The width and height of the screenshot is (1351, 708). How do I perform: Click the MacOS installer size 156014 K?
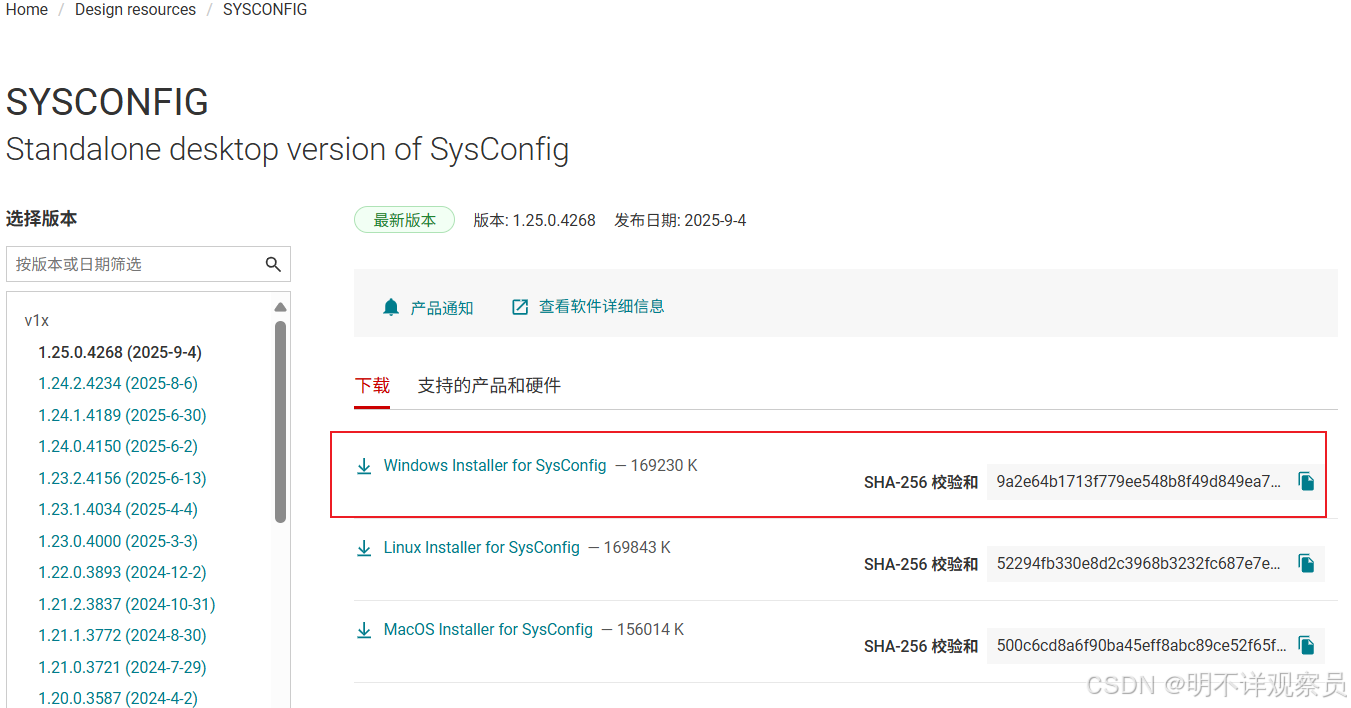(650, 630)
